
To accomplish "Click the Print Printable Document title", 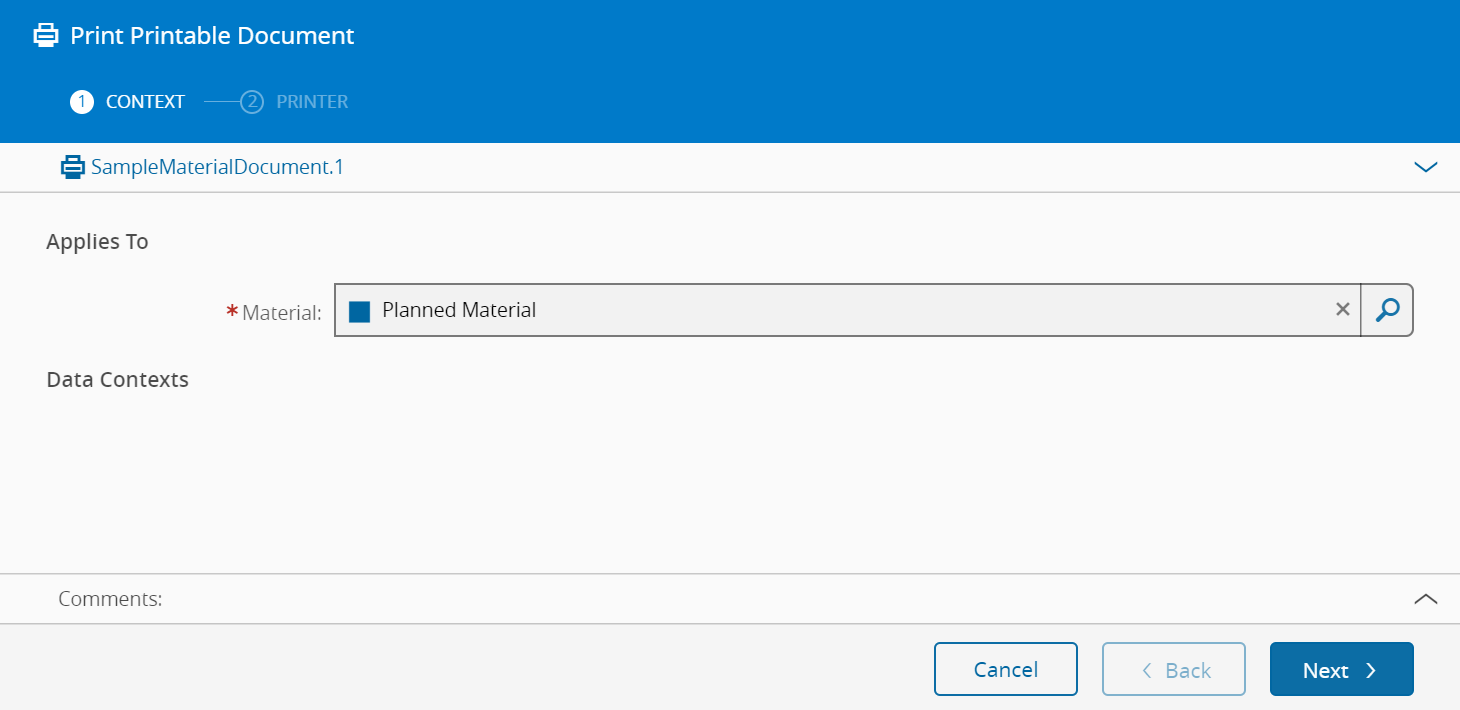I will click(212, 36).
